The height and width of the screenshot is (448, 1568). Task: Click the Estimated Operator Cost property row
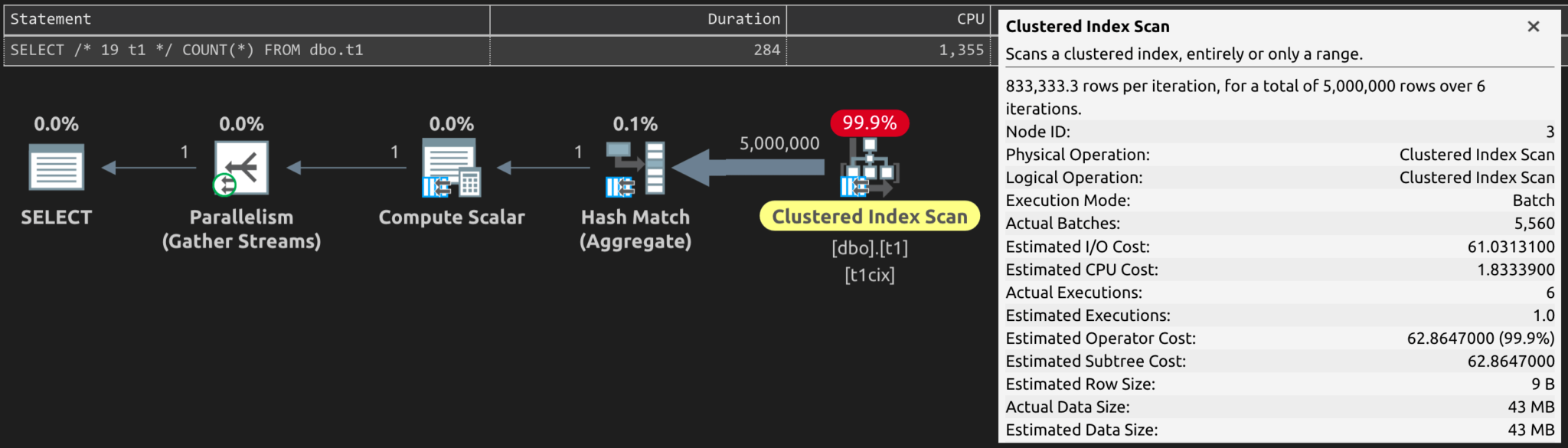coord(1279,338)
